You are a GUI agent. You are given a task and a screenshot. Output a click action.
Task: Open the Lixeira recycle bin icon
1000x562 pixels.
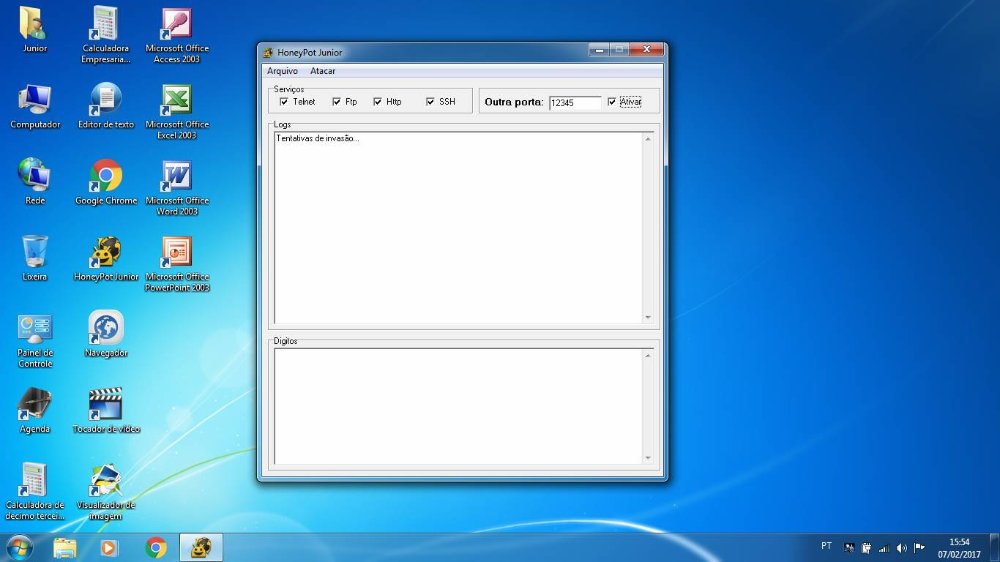[x=35, y=253]
